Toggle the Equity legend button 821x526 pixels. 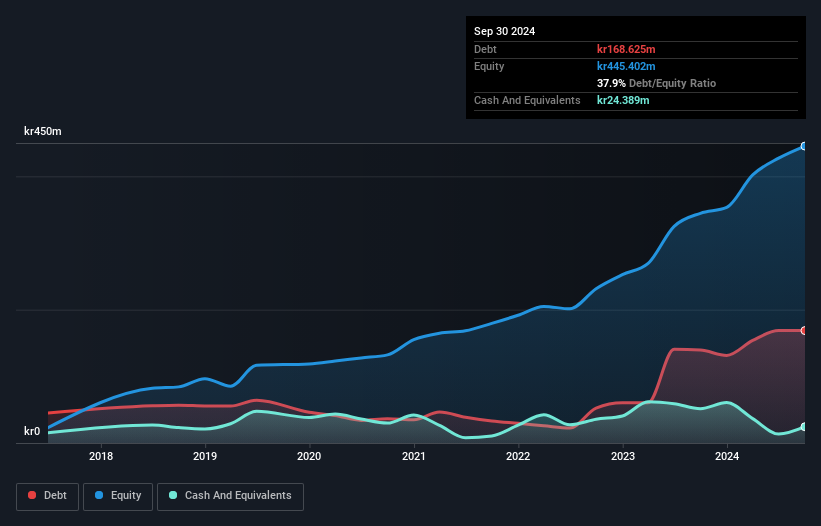tap(118, 496)
